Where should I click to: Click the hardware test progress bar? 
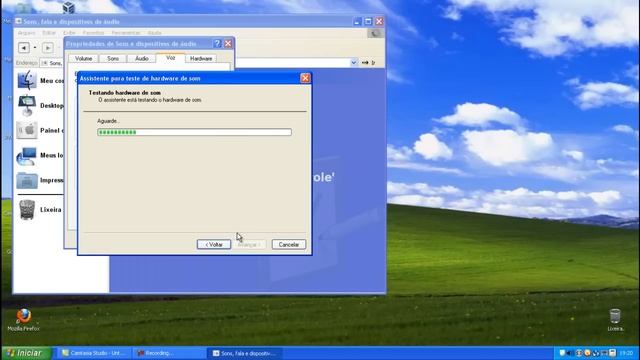click(194, 132)
